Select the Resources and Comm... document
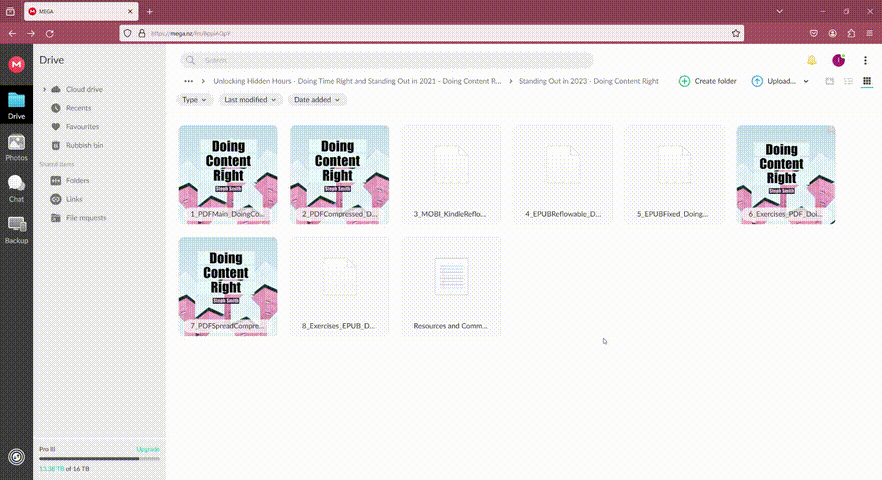Viewport: 882px width, 480px height. pyautogui.click(x=451, y=286)
